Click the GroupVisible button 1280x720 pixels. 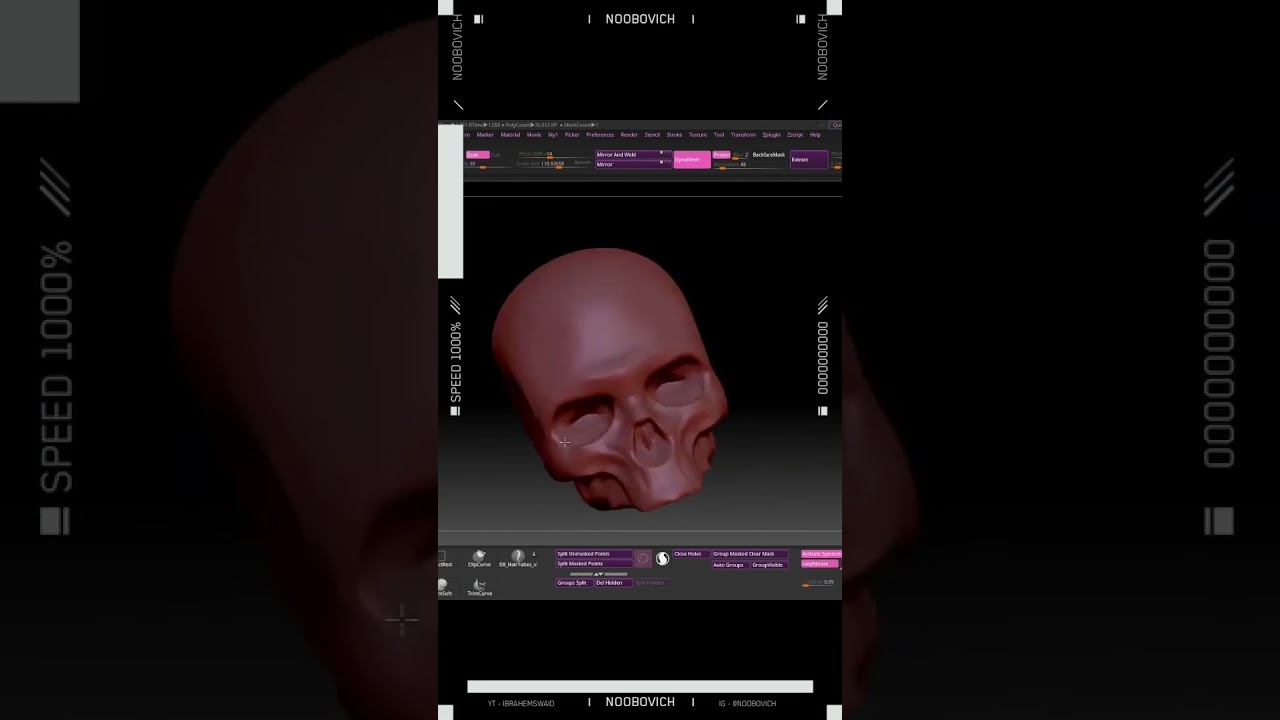(x=770, y=565)
